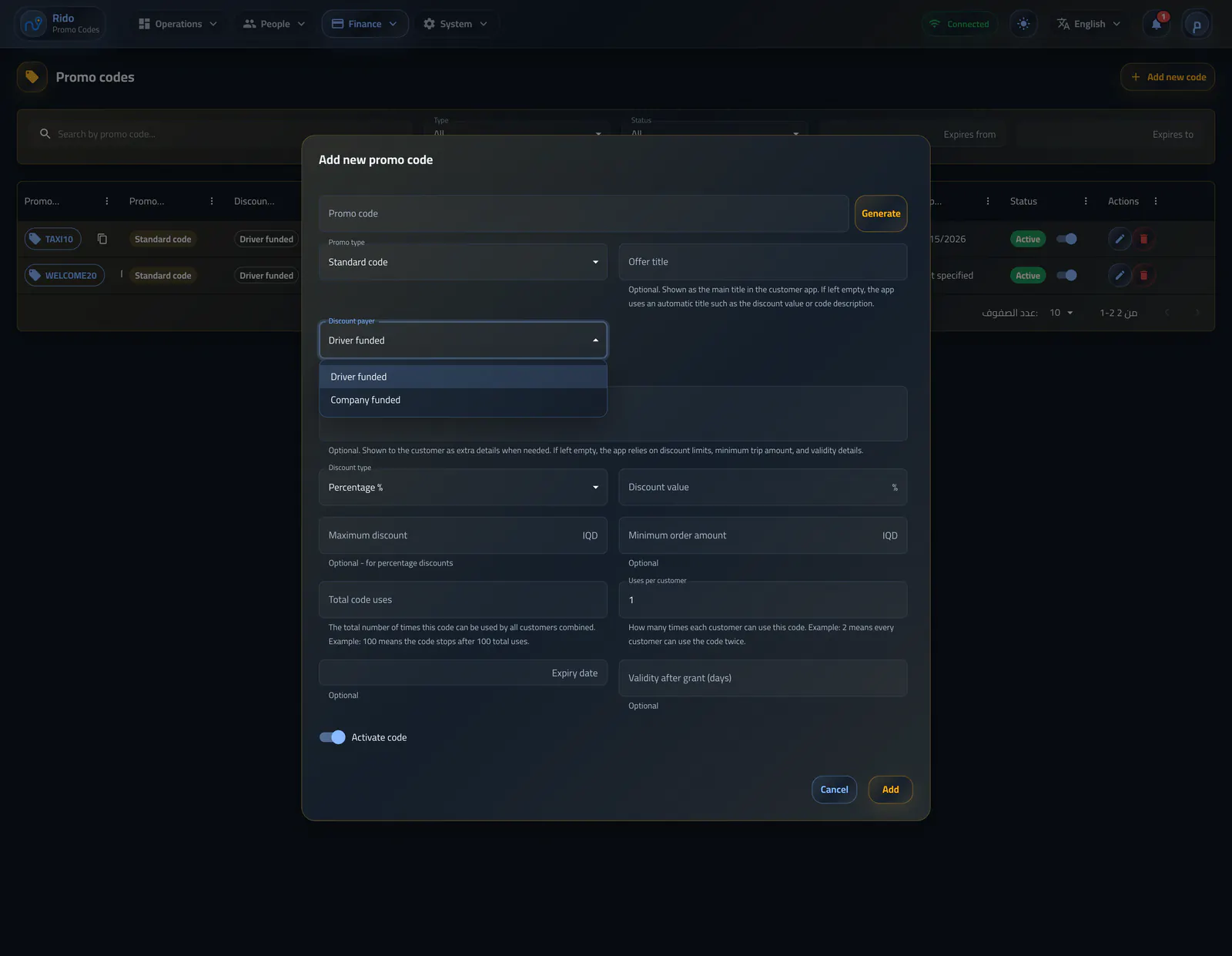Screen dimensions: 1232x956
Task: Open the Promo type dropdown
Action: [463, 262]
